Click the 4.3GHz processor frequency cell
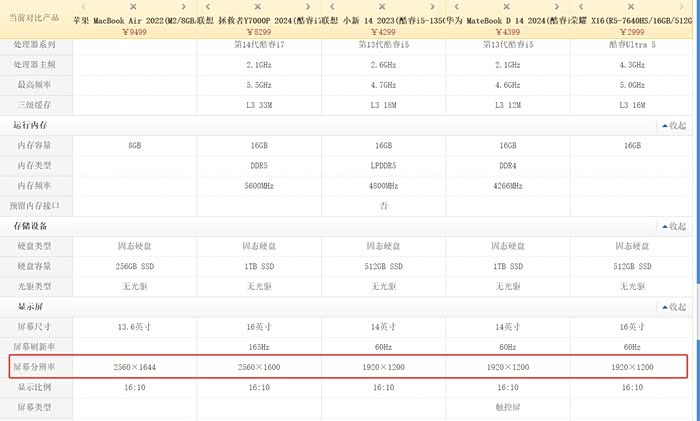700x421 pixels. tap(632, 65)
